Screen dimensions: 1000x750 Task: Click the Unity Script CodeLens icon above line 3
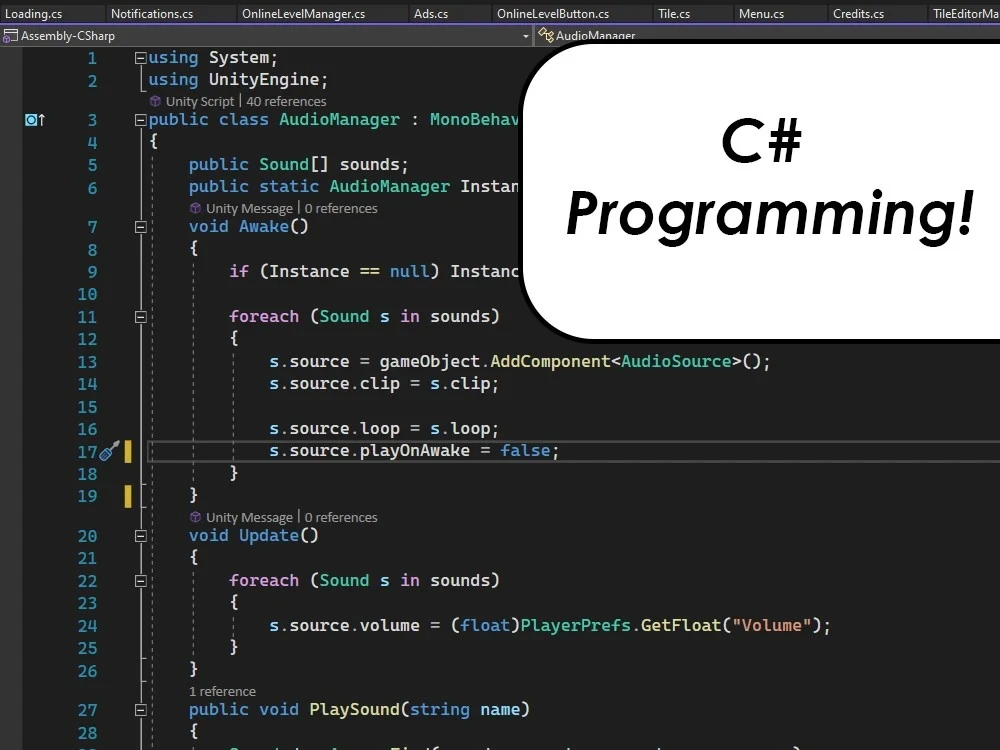coord(155,101)
